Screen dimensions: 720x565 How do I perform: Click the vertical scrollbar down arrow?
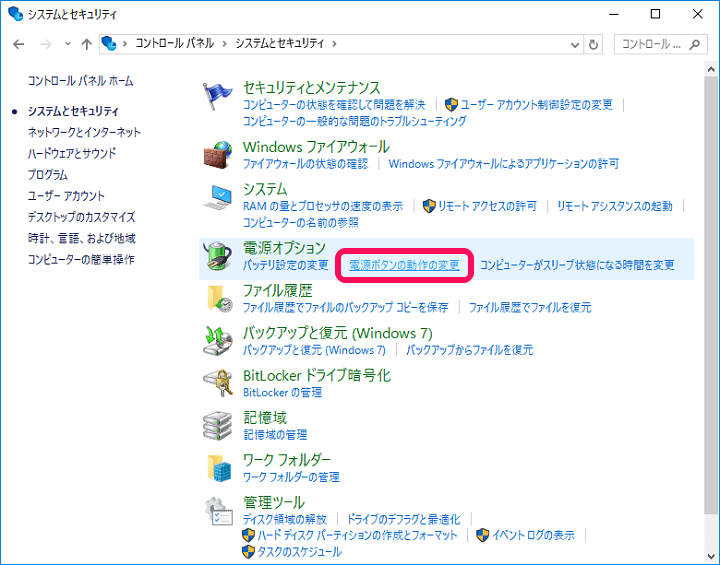tap(711, 557)
